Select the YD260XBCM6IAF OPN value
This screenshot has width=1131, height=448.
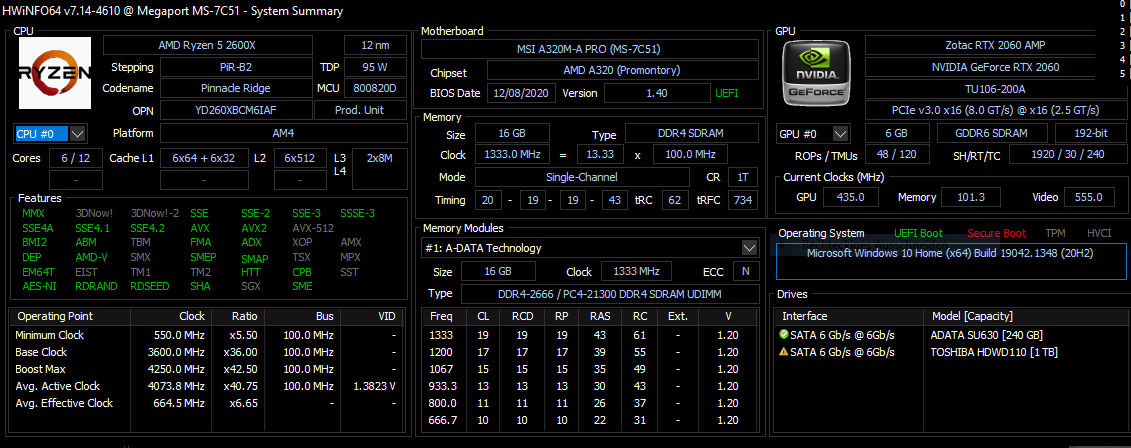pos(236,110)
